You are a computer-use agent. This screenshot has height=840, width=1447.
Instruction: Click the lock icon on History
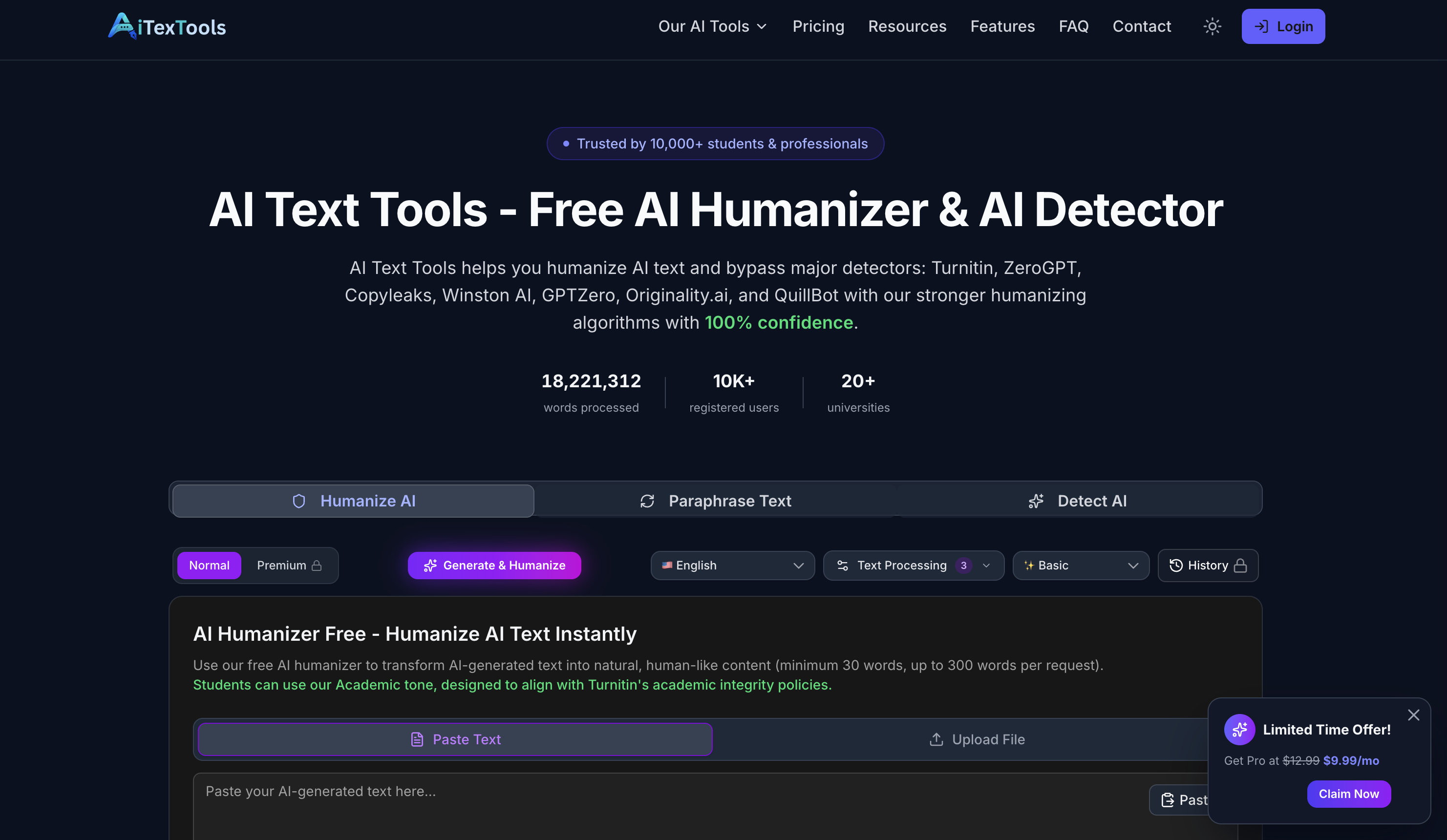(1240, 566)
